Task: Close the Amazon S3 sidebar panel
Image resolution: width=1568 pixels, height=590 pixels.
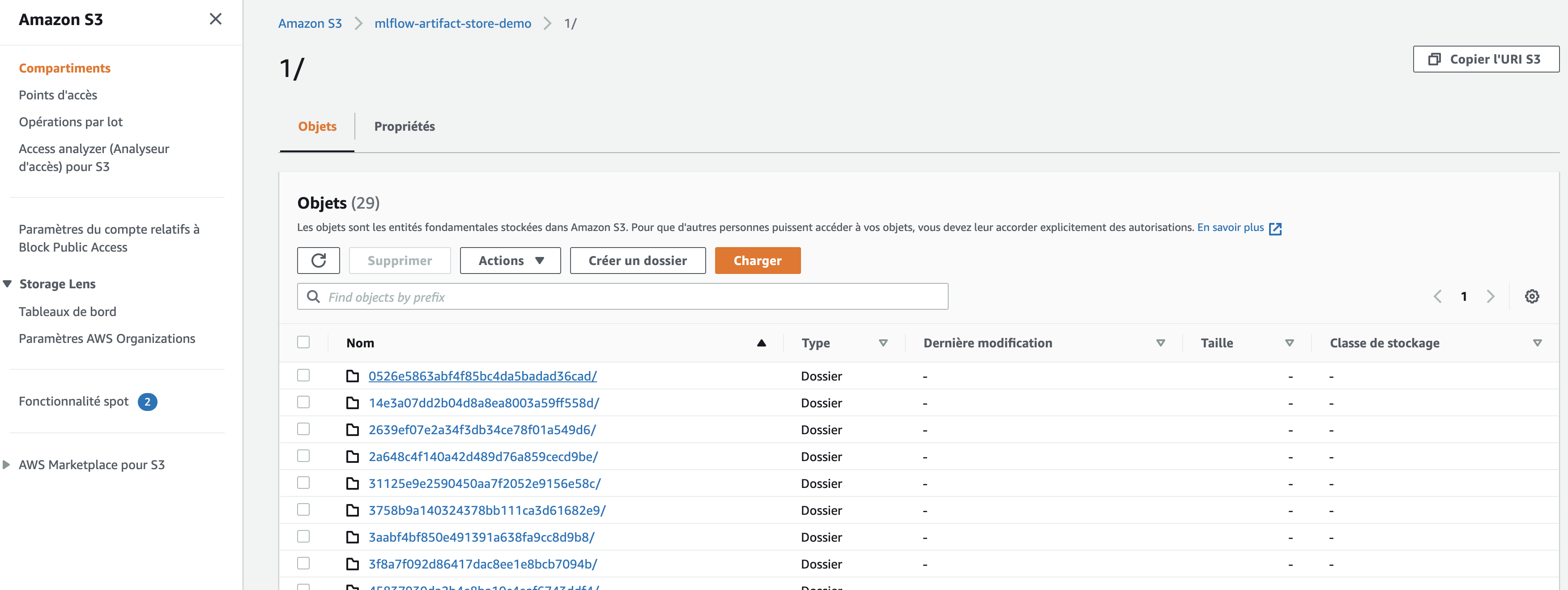Action: (216, 19)
